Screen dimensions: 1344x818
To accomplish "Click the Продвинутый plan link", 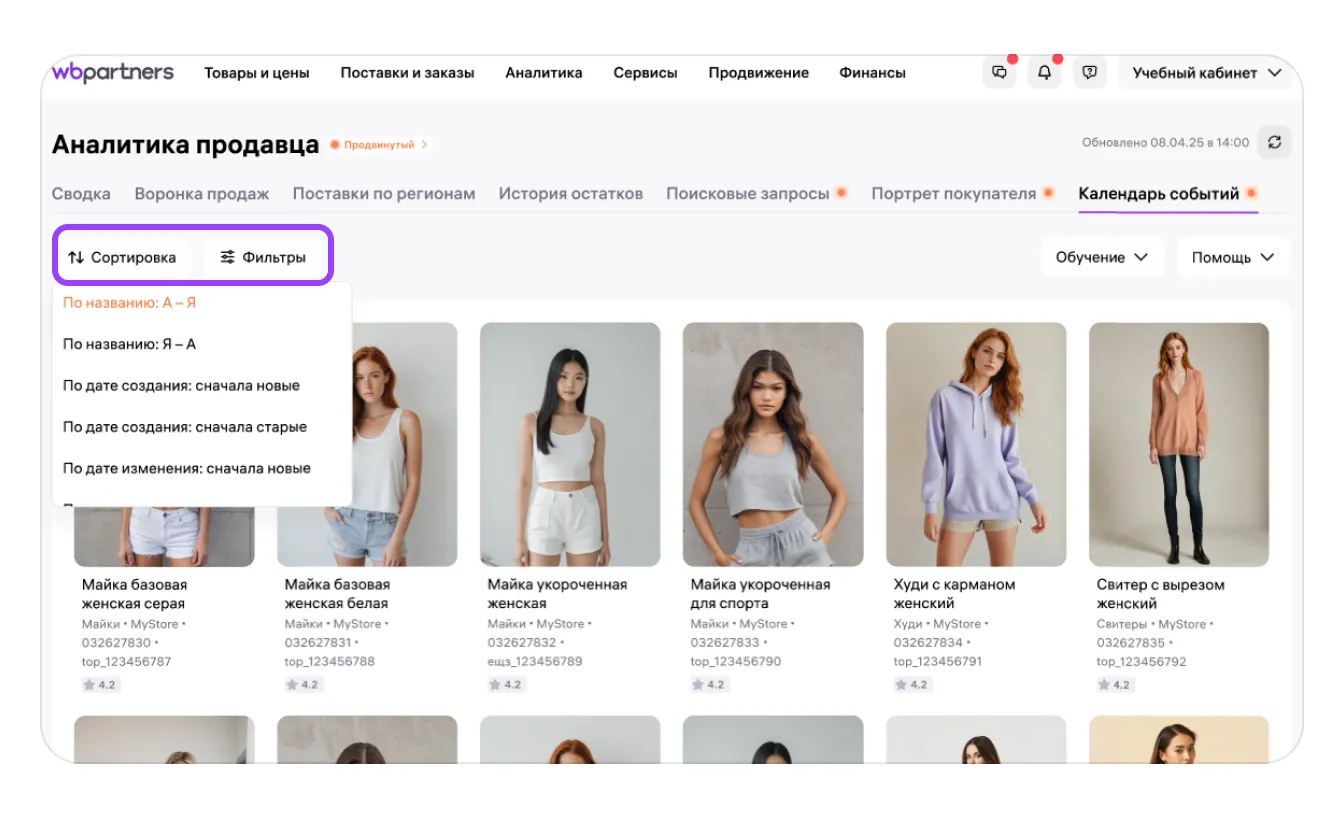I will 380,145.
